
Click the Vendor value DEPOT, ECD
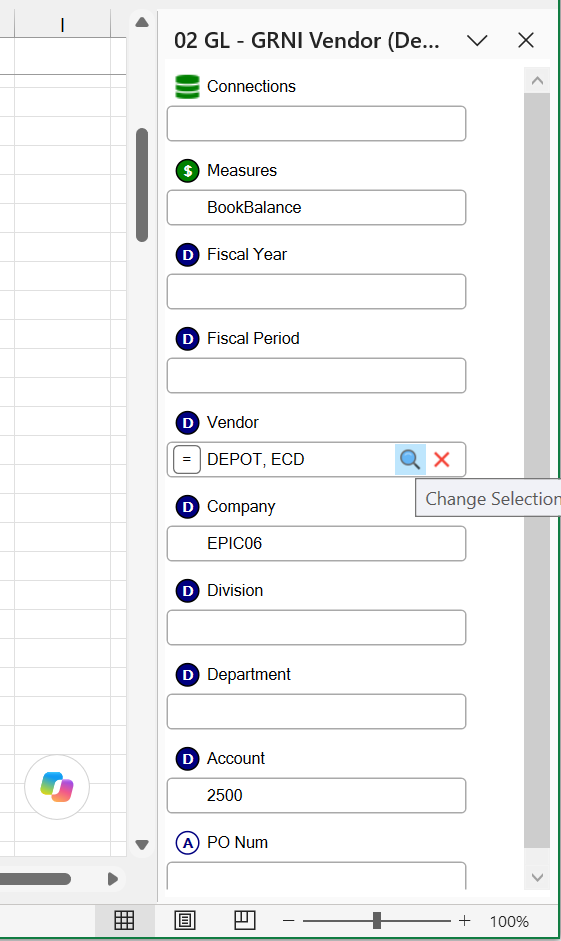(256, 460)
